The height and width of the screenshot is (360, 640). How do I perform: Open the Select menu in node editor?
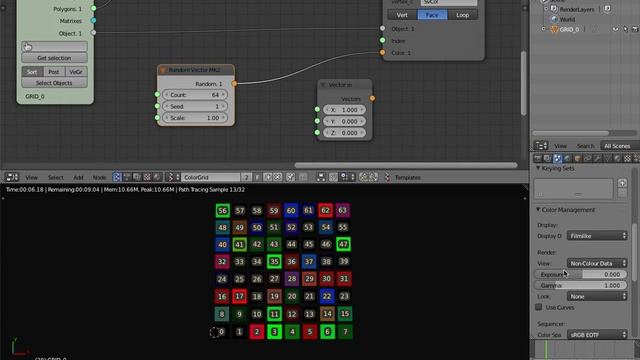pyautogui.click(x=56, y=178)
